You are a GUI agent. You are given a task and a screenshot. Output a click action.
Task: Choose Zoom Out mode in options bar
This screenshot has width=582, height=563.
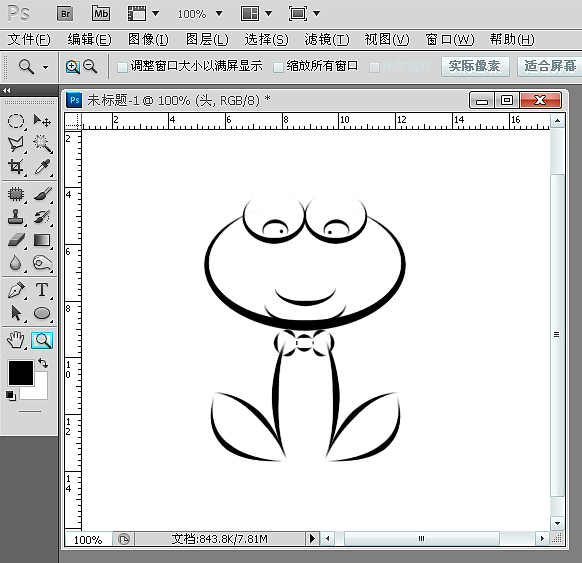pos(90,66)
